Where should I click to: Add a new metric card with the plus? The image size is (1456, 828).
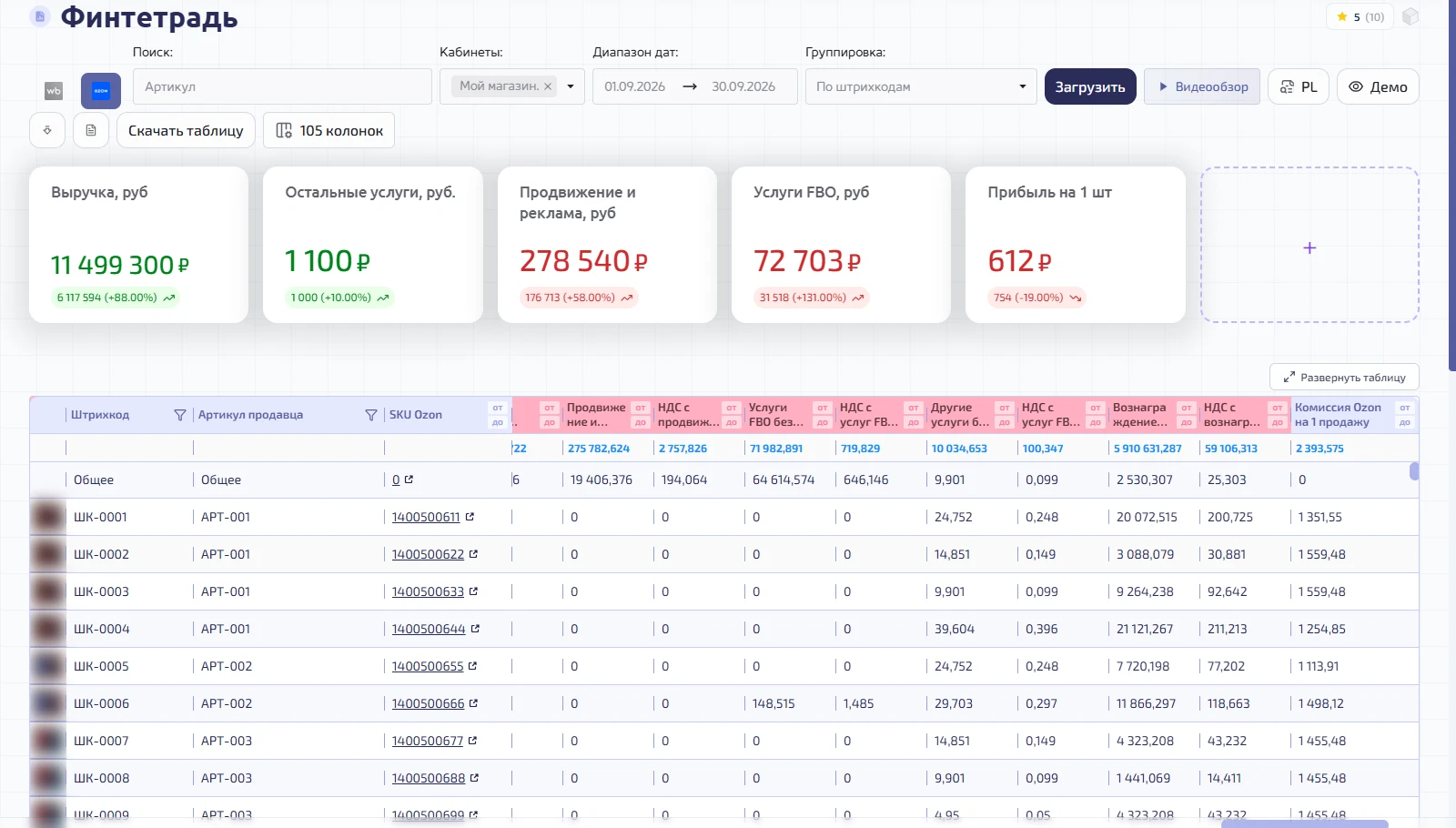point(1309,247)
